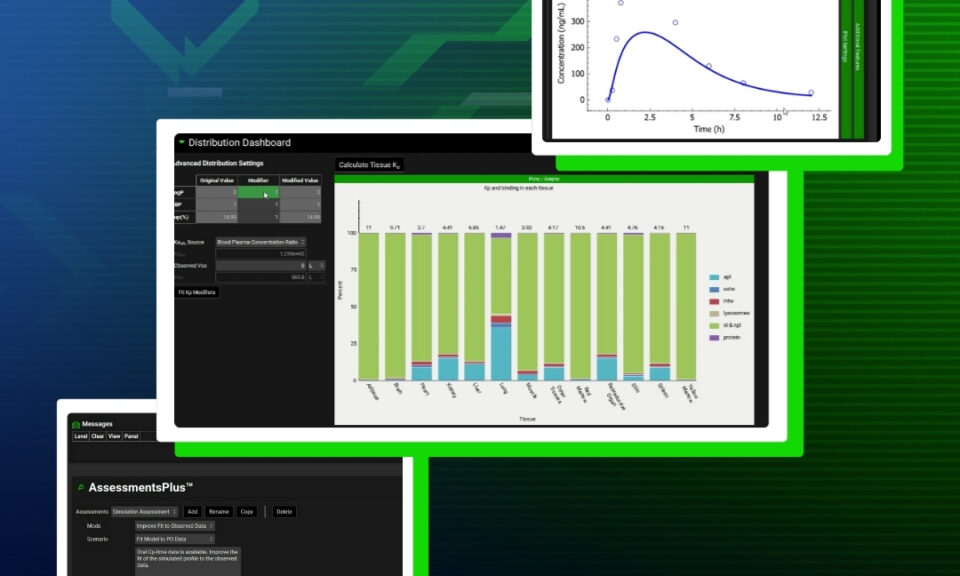The width and height of the screenshot is (960, 576).
Task: Click the Messages panel icon
Action: tap(76, 424)
